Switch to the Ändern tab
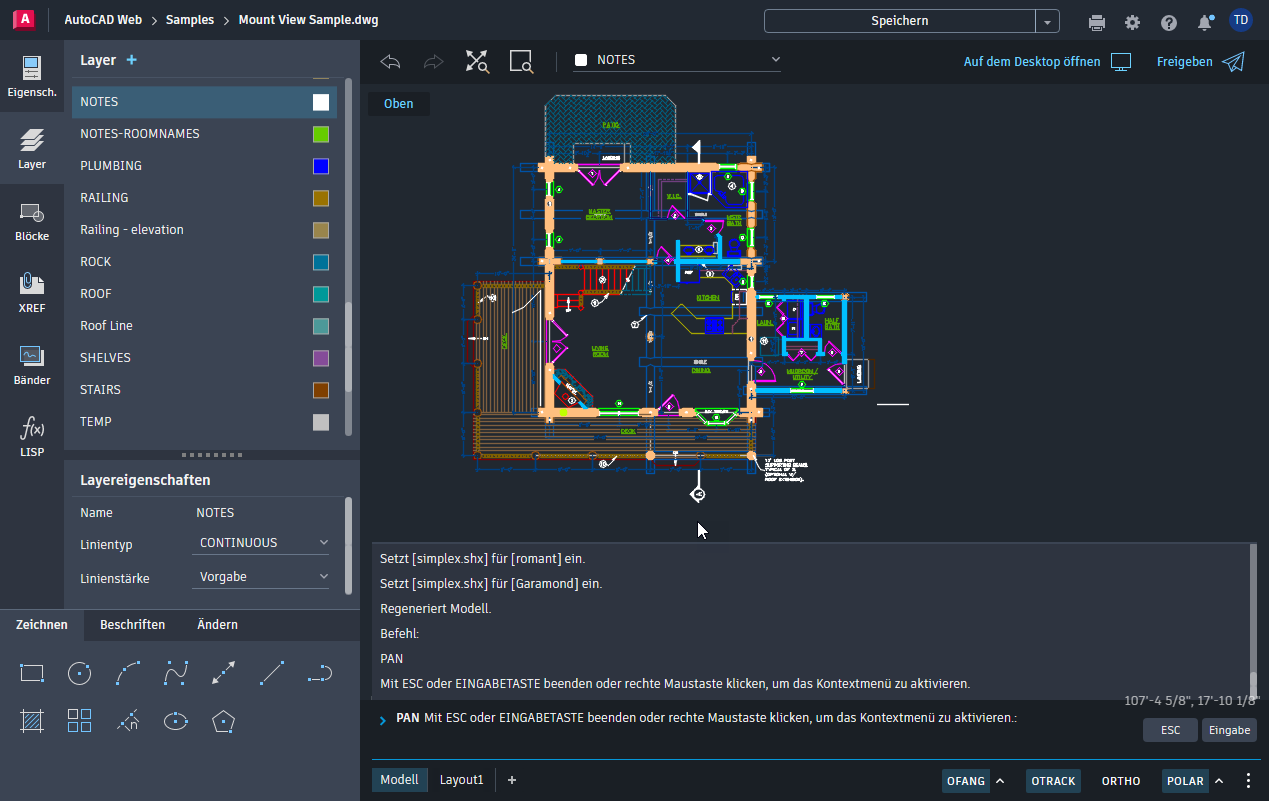 217,624
